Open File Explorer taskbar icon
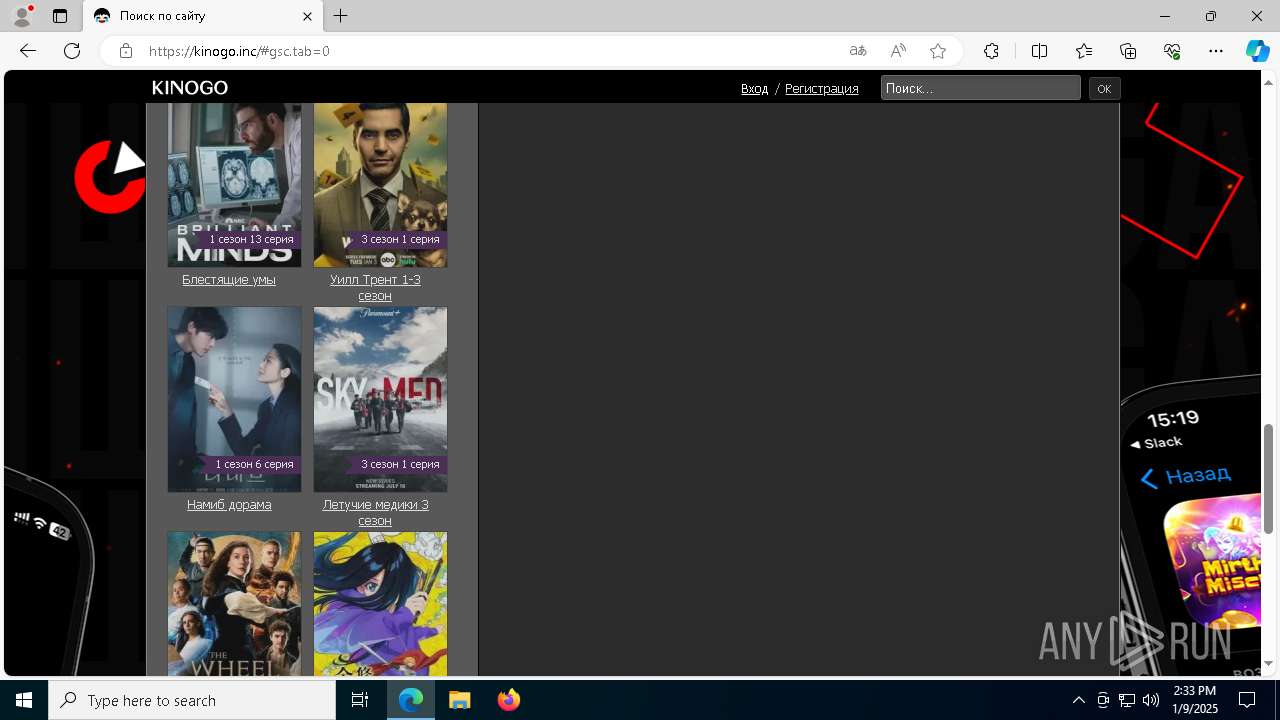1280x720 pixels. pyautogui.click(x=460, y=700)
